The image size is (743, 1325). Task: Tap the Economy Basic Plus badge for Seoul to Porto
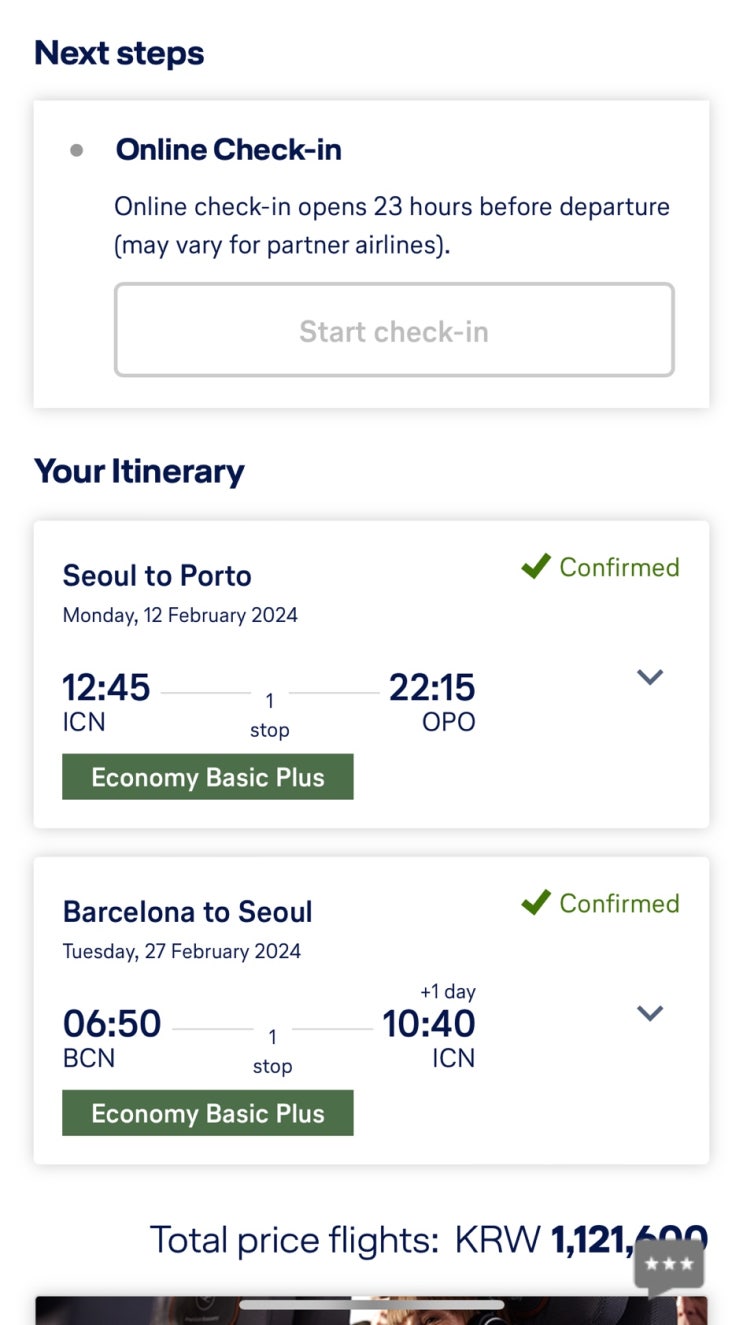point(208,777)
